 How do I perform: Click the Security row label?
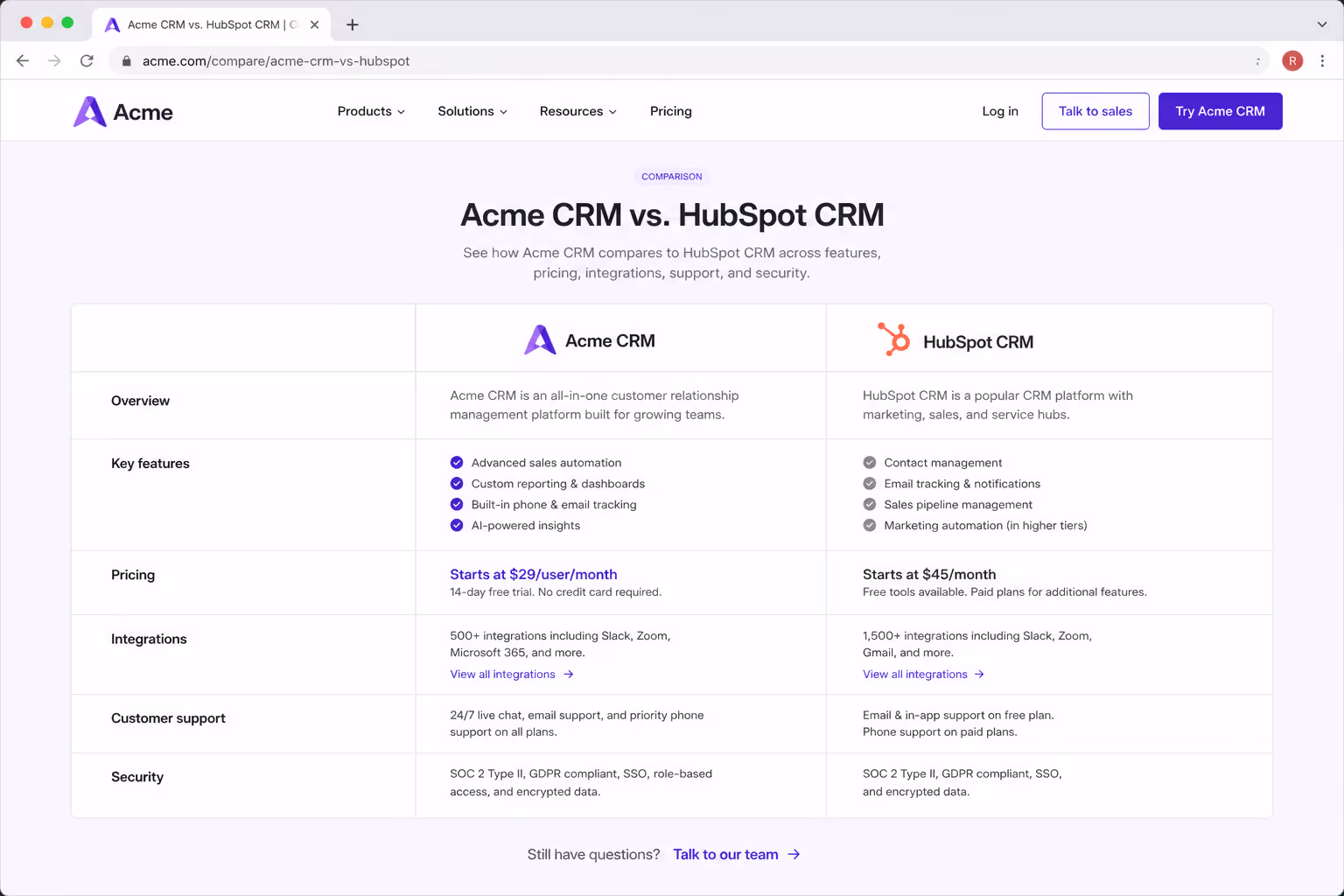pyautogui.click(x=137, y=777)
